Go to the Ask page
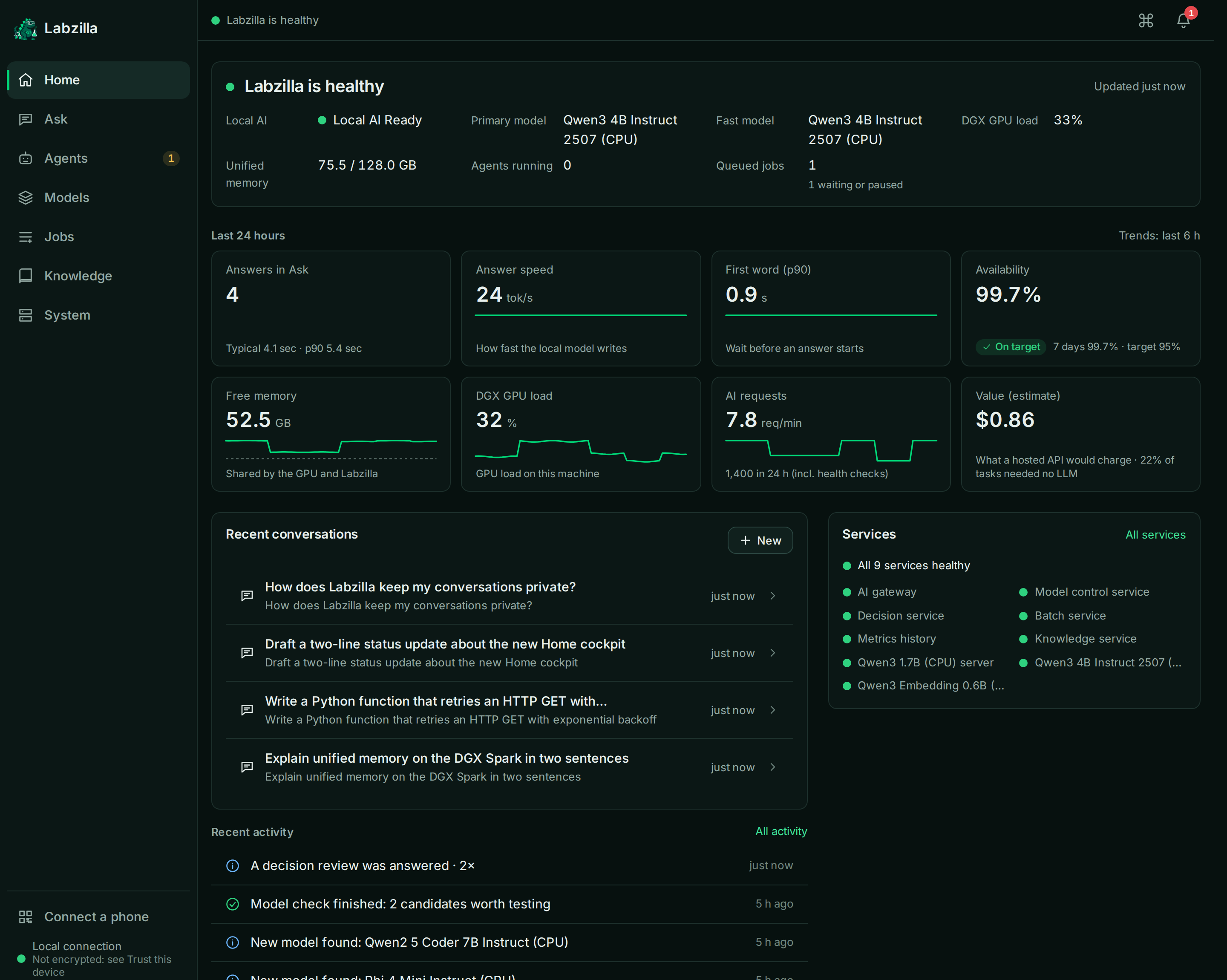 pos(98,119)
